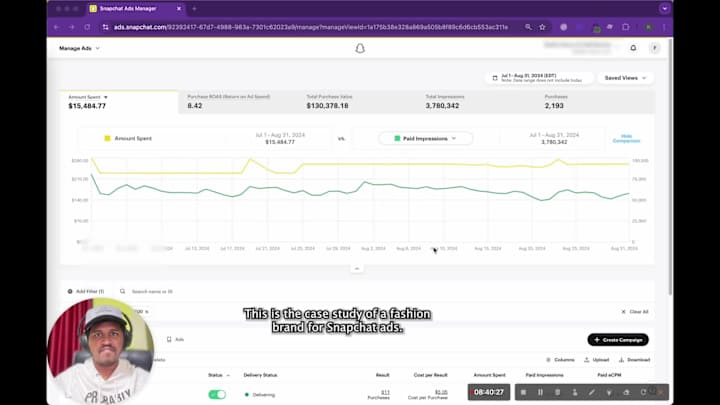720x405 pixels.
Task: Open the Manage Ads dropdown
Action: tap(79, 48)
